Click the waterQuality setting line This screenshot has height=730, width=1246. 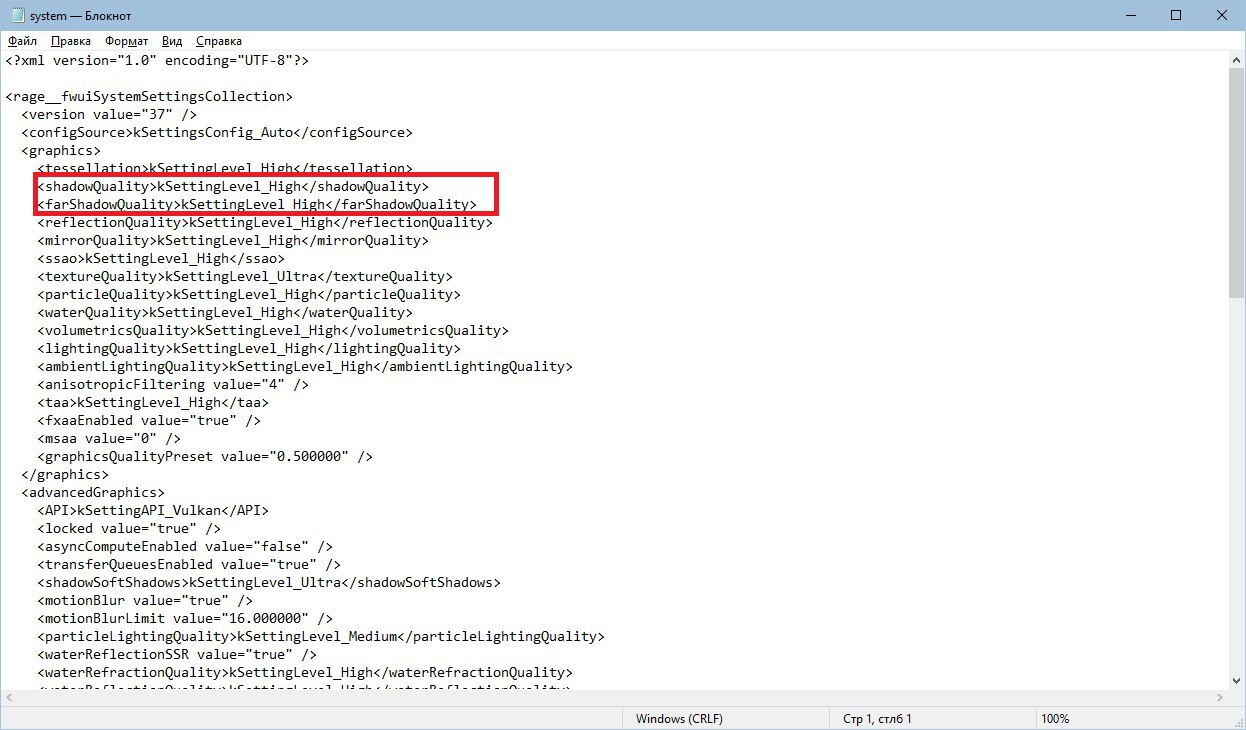(x=225, y=312)
